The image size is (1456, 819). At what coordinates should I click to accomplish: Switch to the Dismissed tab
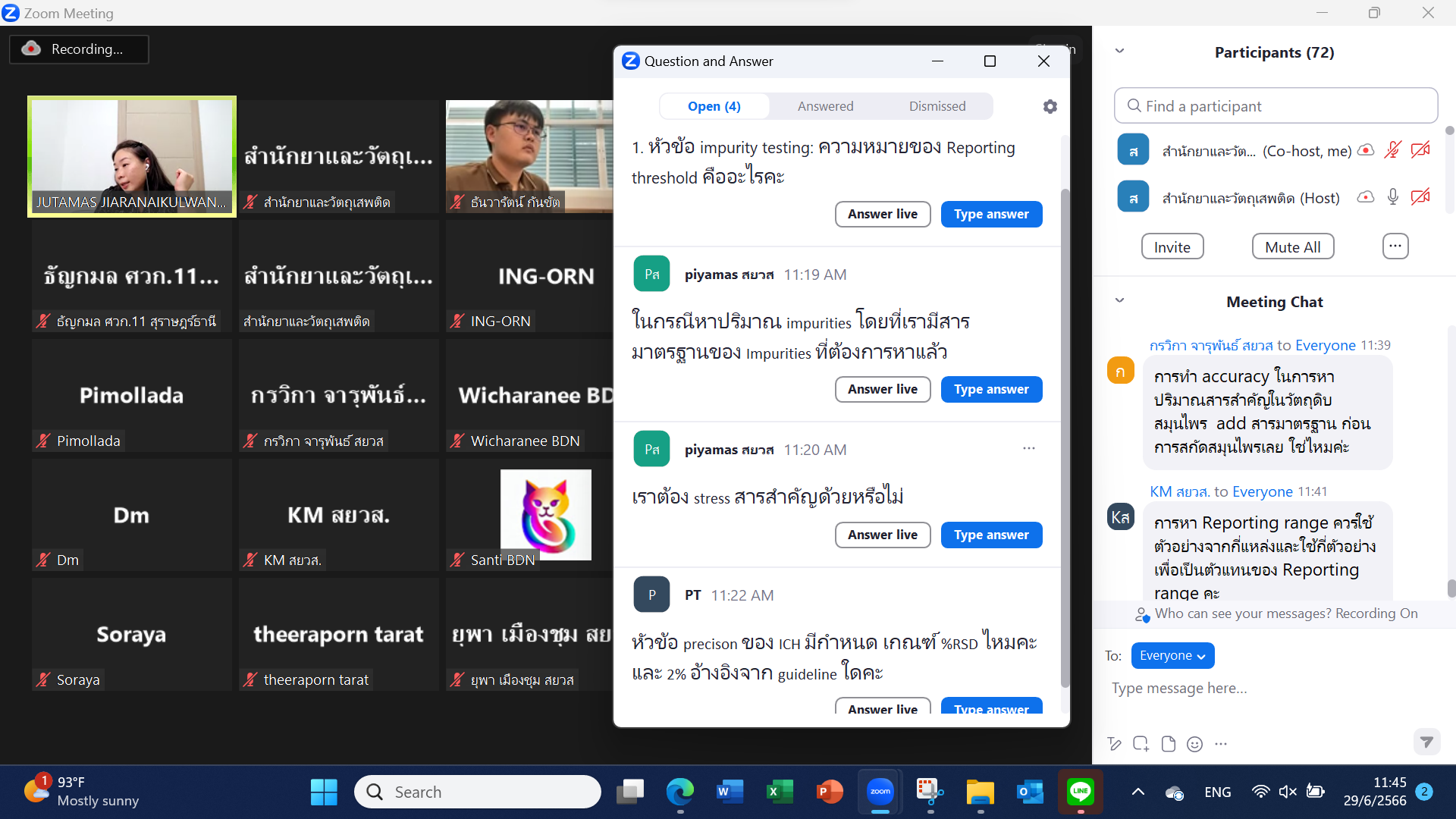pos(937,106)
